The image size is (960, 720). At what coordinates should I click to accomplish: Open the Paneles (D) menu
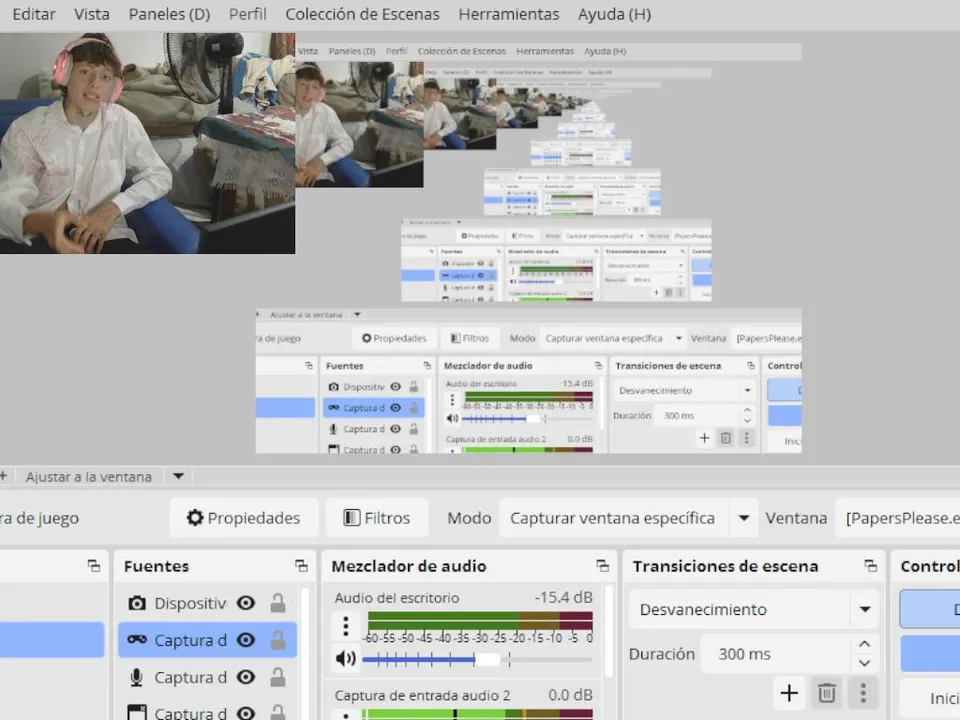pos(169,14)
